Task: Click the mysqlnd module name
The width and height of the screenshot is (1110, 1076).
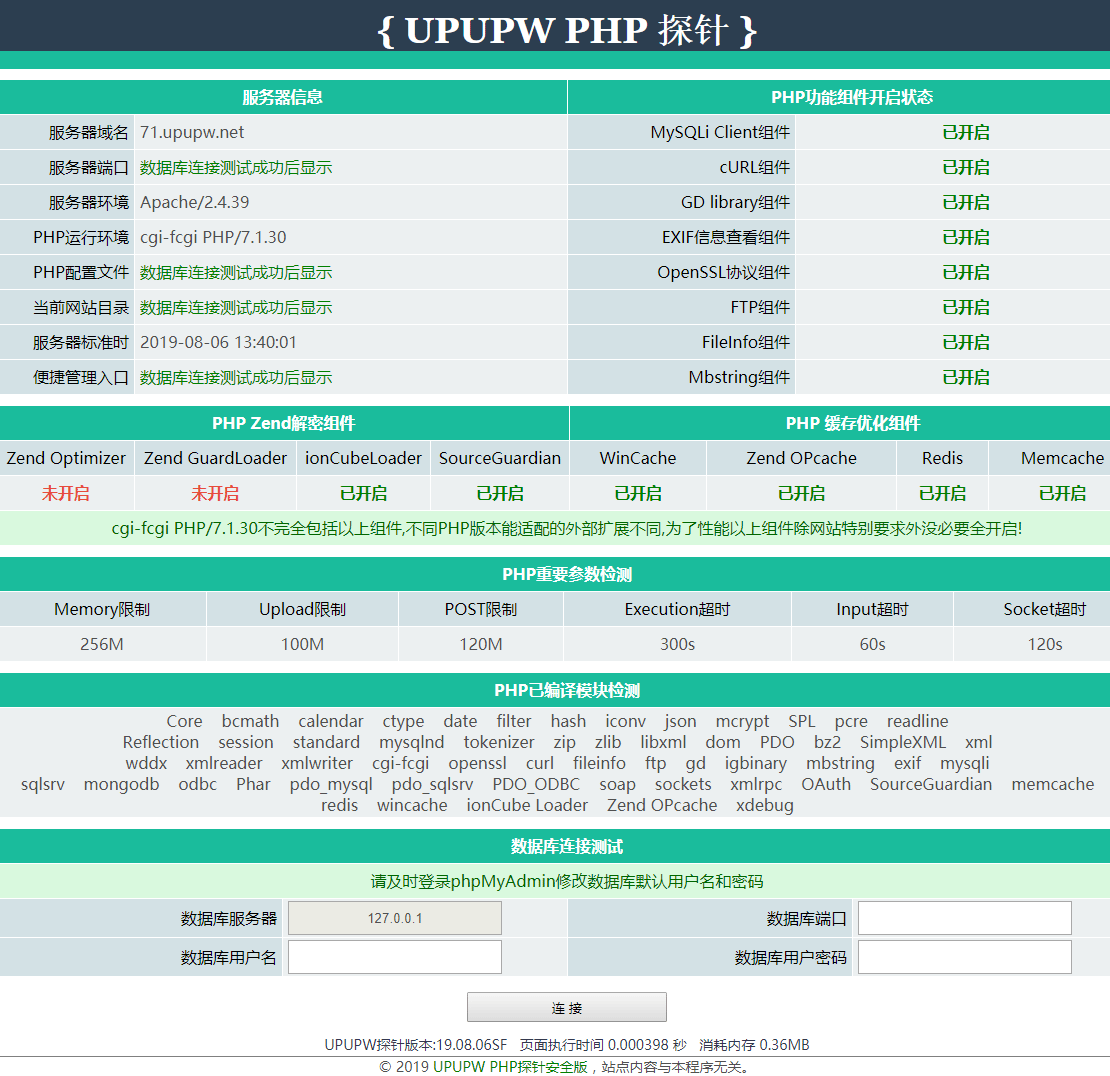Action: 411,743
